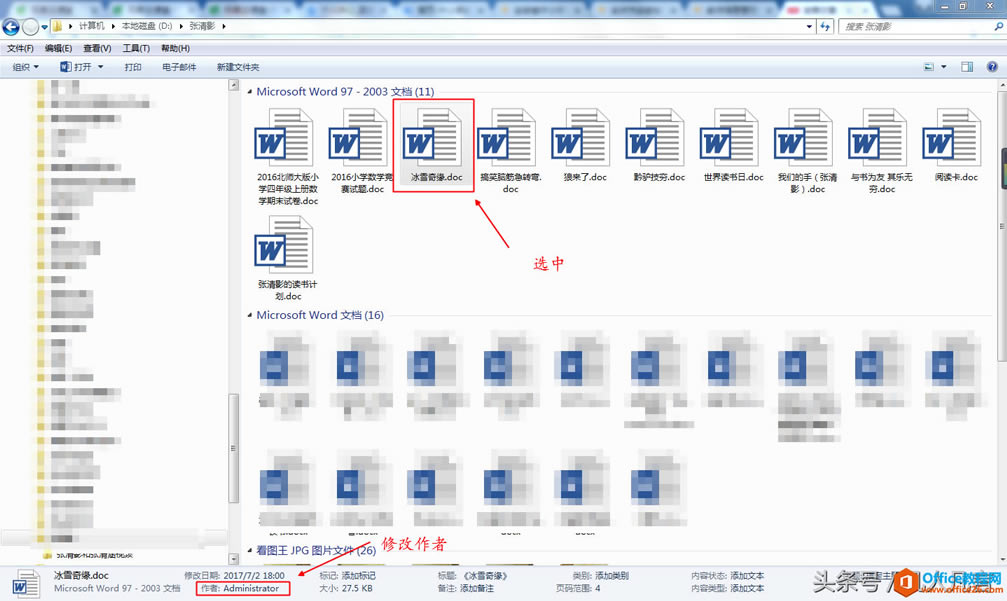Collapse the Microsoft Word 97 - 2003 文档 group
Viewport: 1007px width, 601px height.
click(250, 92)
